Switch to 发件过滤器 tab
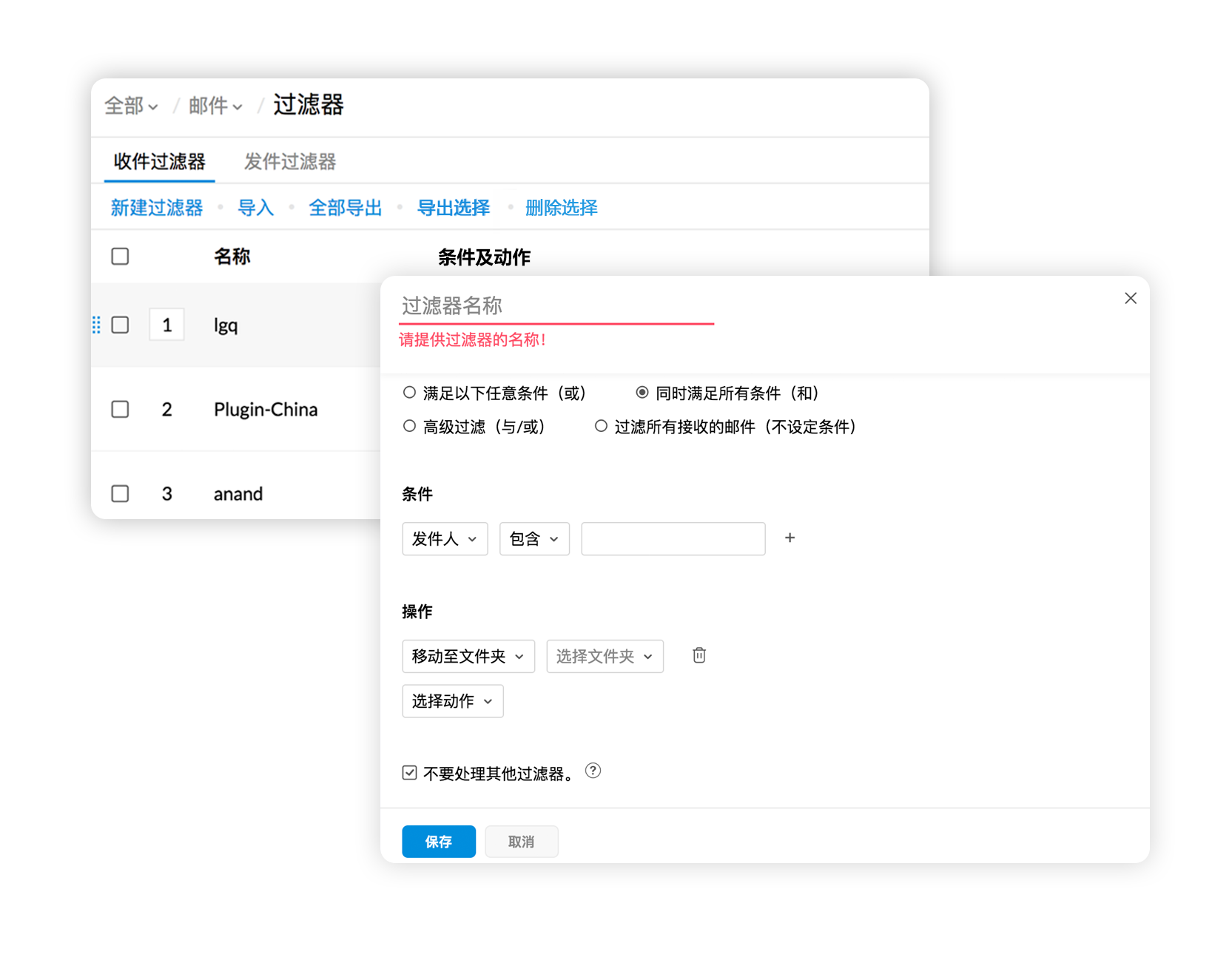This screenshot has width=1232, height=957. (290, 161)
